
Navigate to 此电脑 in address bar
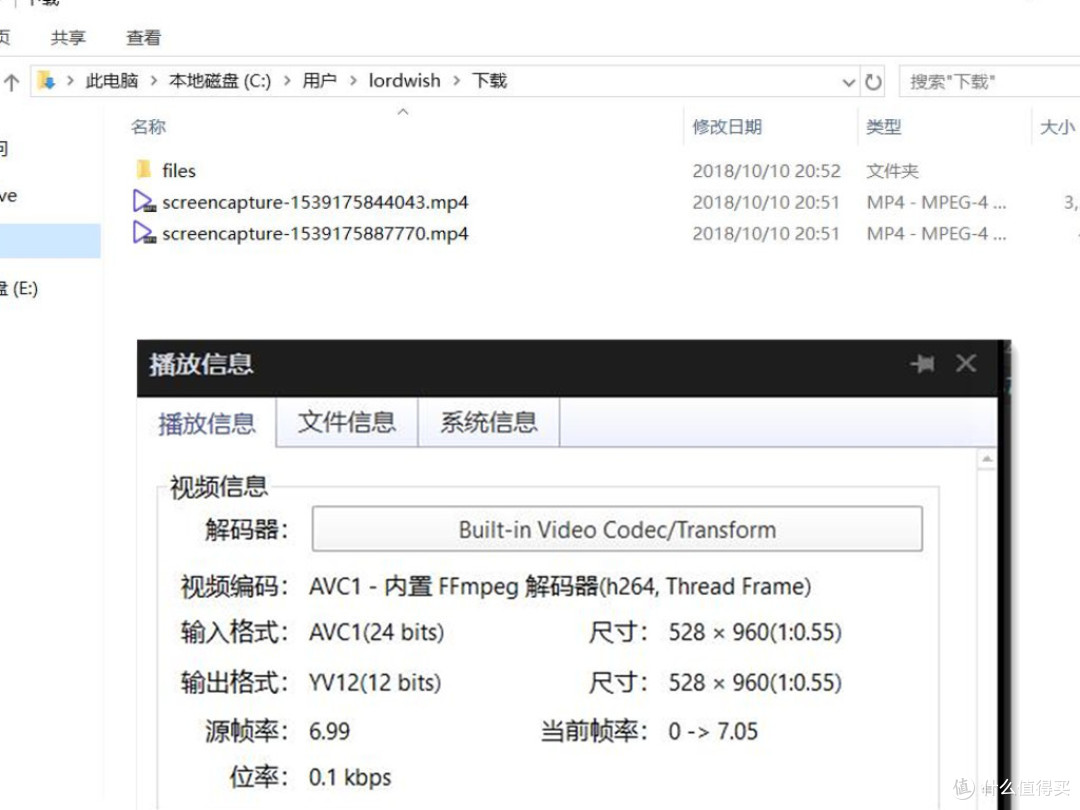pyautogui.click(x=112, y=81)
